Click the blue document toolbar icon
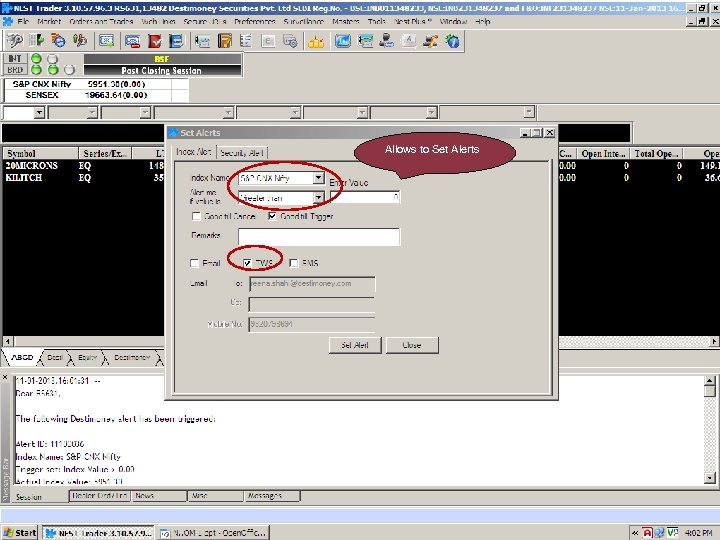The width and height of the screenshot is (720, 540). [x=176, y=41]
